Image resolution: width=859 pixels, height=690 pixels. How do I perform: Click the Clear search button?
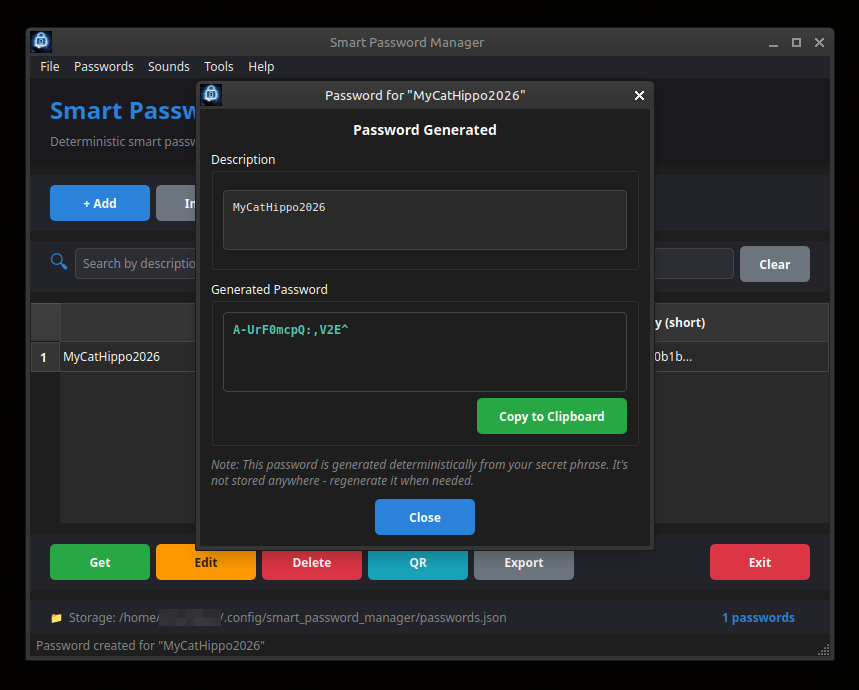pos(775,264)
